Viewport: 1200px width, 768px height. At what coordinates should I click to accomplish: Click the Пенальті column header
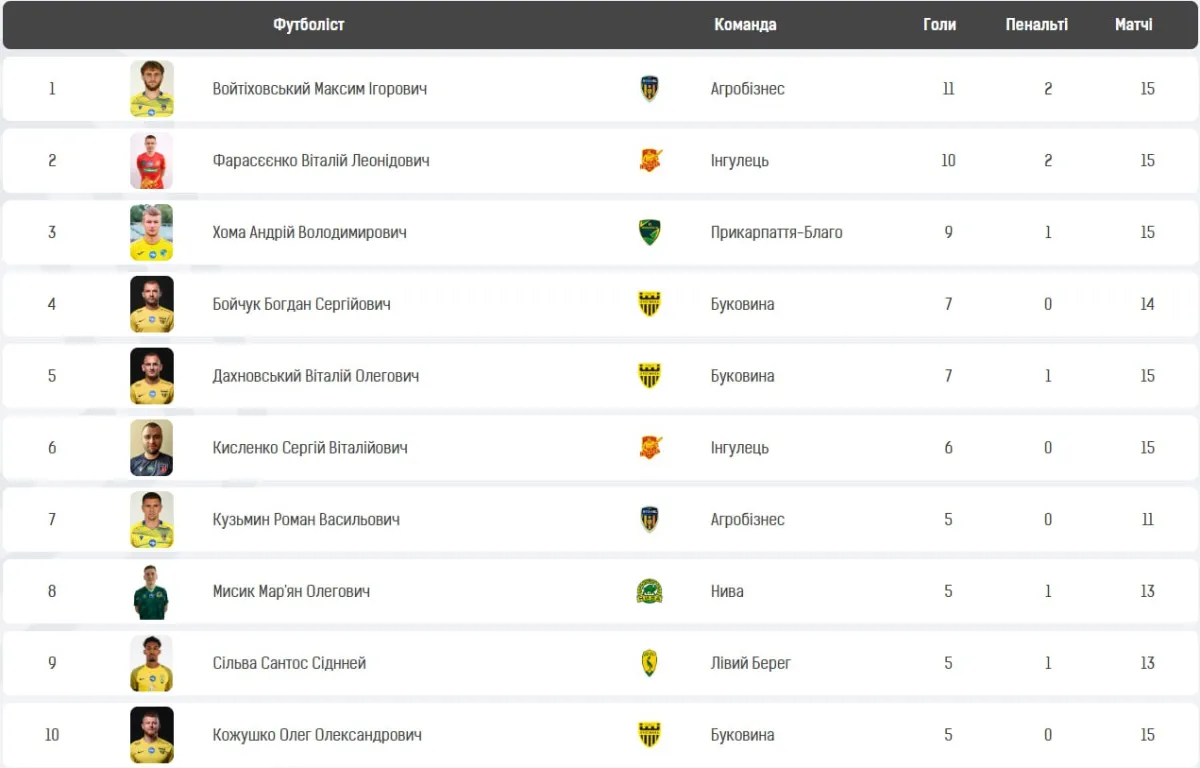click(1036, 25)
